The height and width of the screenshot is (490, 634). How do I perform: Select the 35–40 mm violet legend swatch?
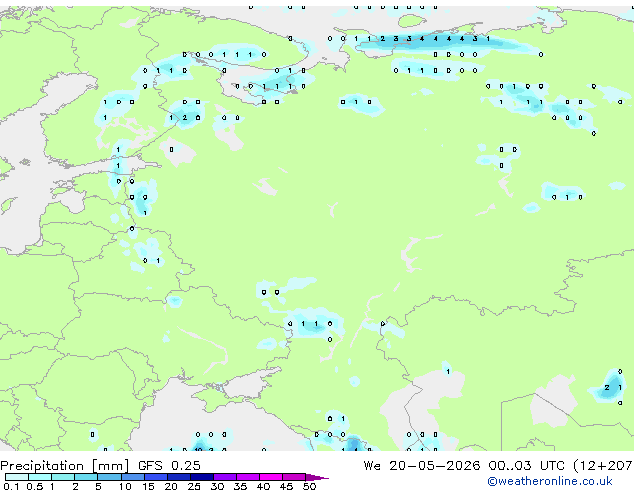[248, 477]
